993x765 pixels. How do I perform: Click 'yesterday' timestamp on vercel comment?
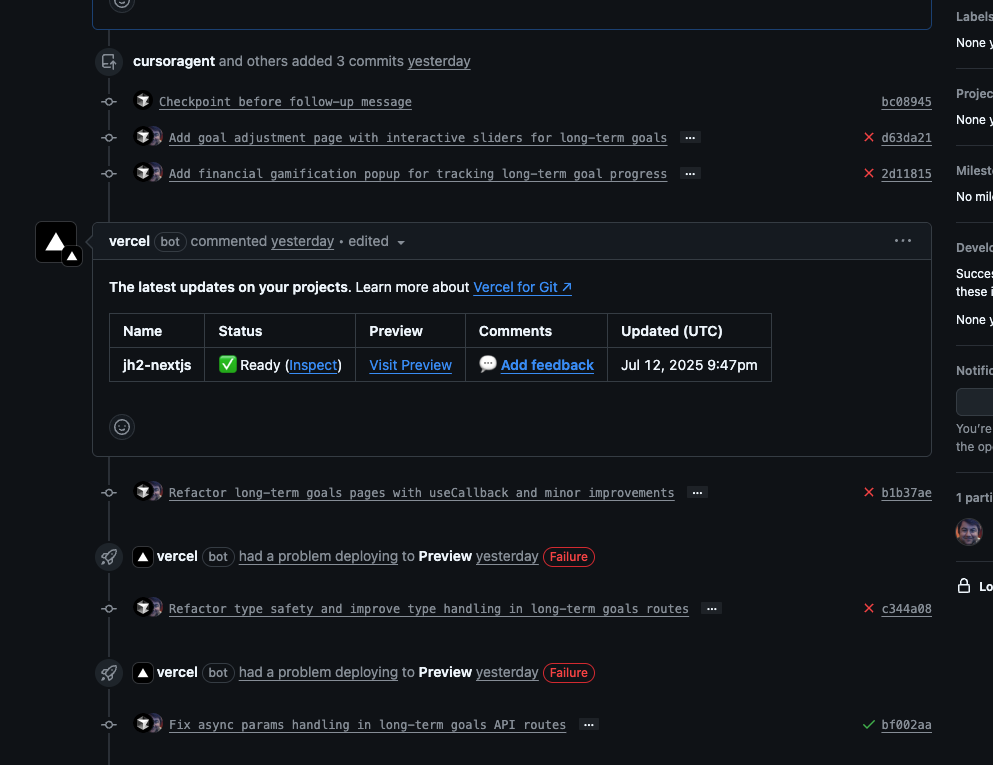[x=302, y=241]
